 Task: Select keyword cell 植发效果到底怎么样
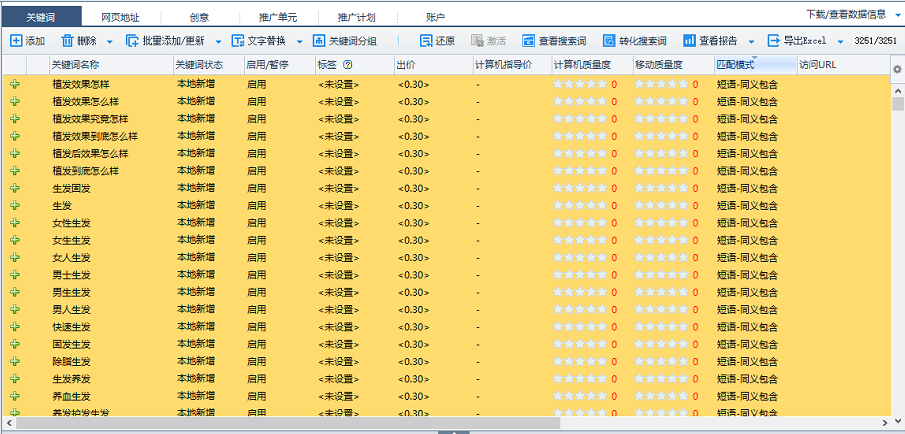95,136
